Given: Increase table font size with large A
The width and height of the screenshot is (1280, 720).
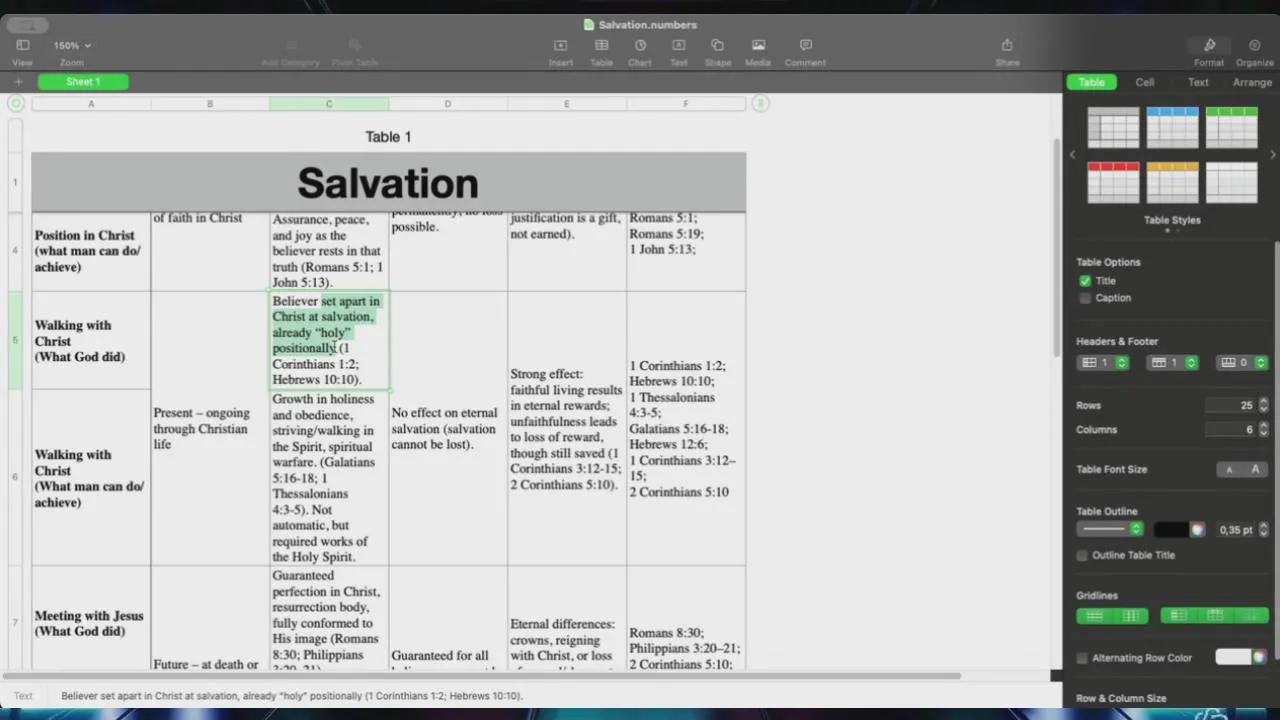Looking at the screenshot, I should [1255, 469].
